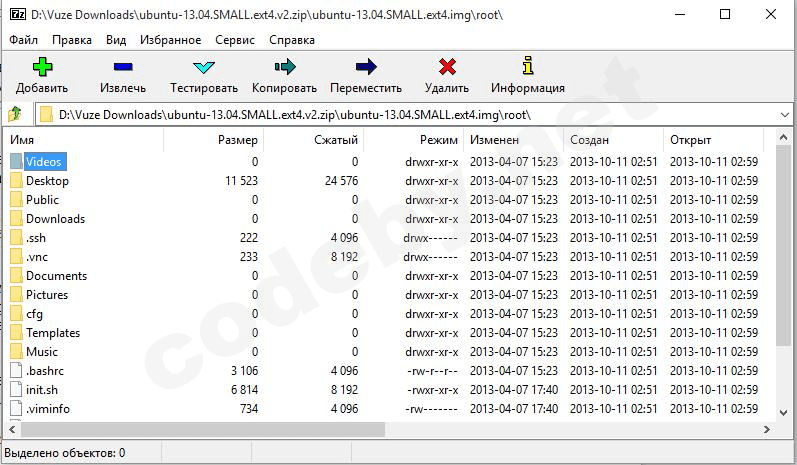This screenshot has height=465, width=797.
Task: Maximize the 7-Zip window
Action: 725,14
